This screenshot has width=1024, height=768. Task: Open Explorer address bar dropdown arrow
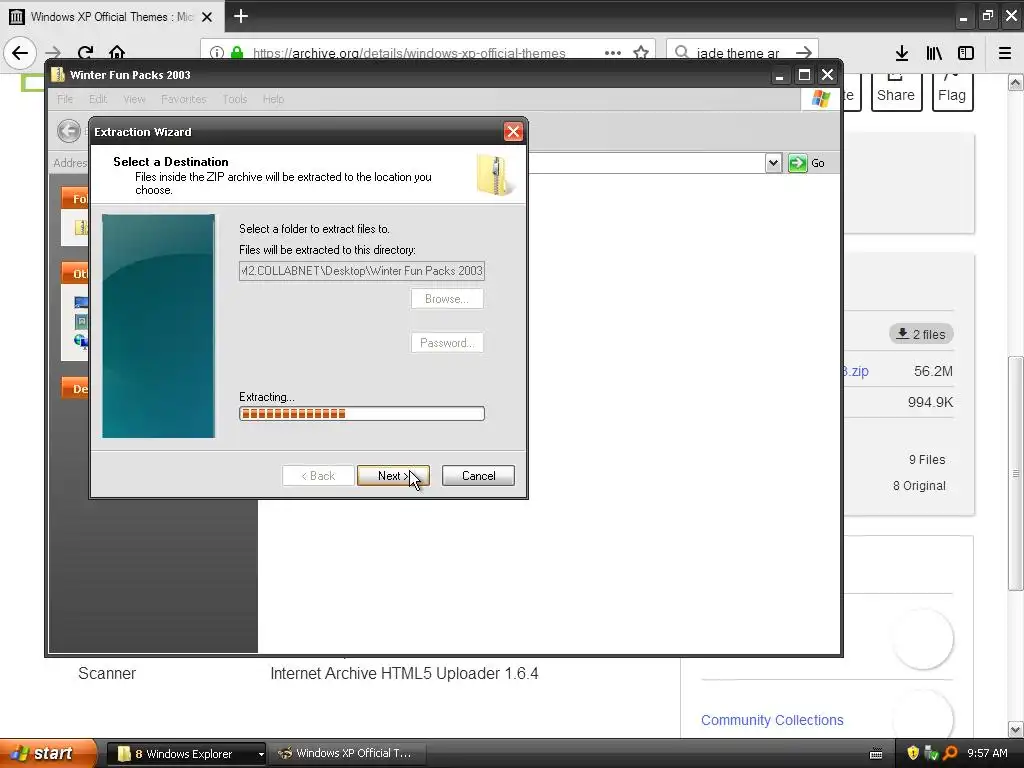pos(773,163)
